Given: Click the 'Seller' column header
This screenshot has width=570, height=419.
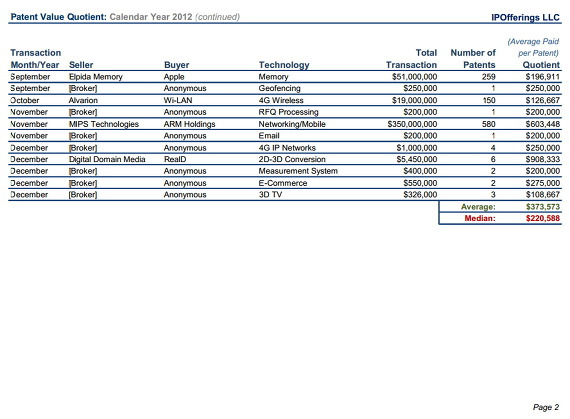Looking at the screenshot, I should [x=81, y=65].
